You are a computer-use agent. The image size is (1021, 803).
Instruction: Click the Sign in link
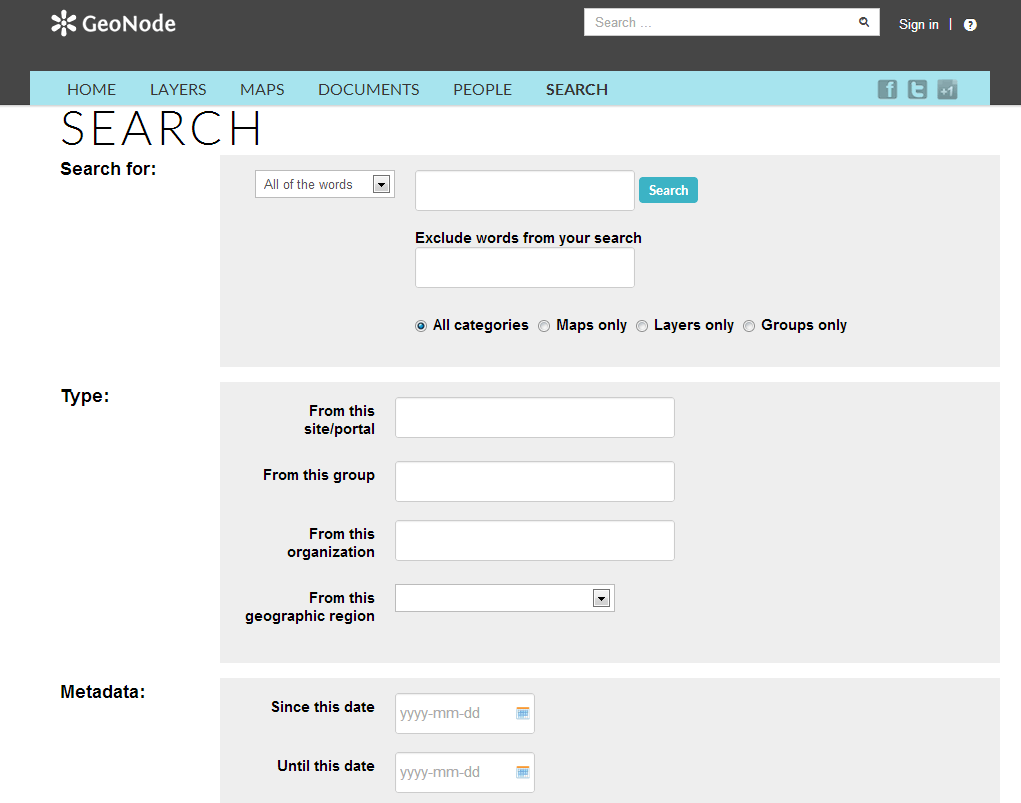918,25
